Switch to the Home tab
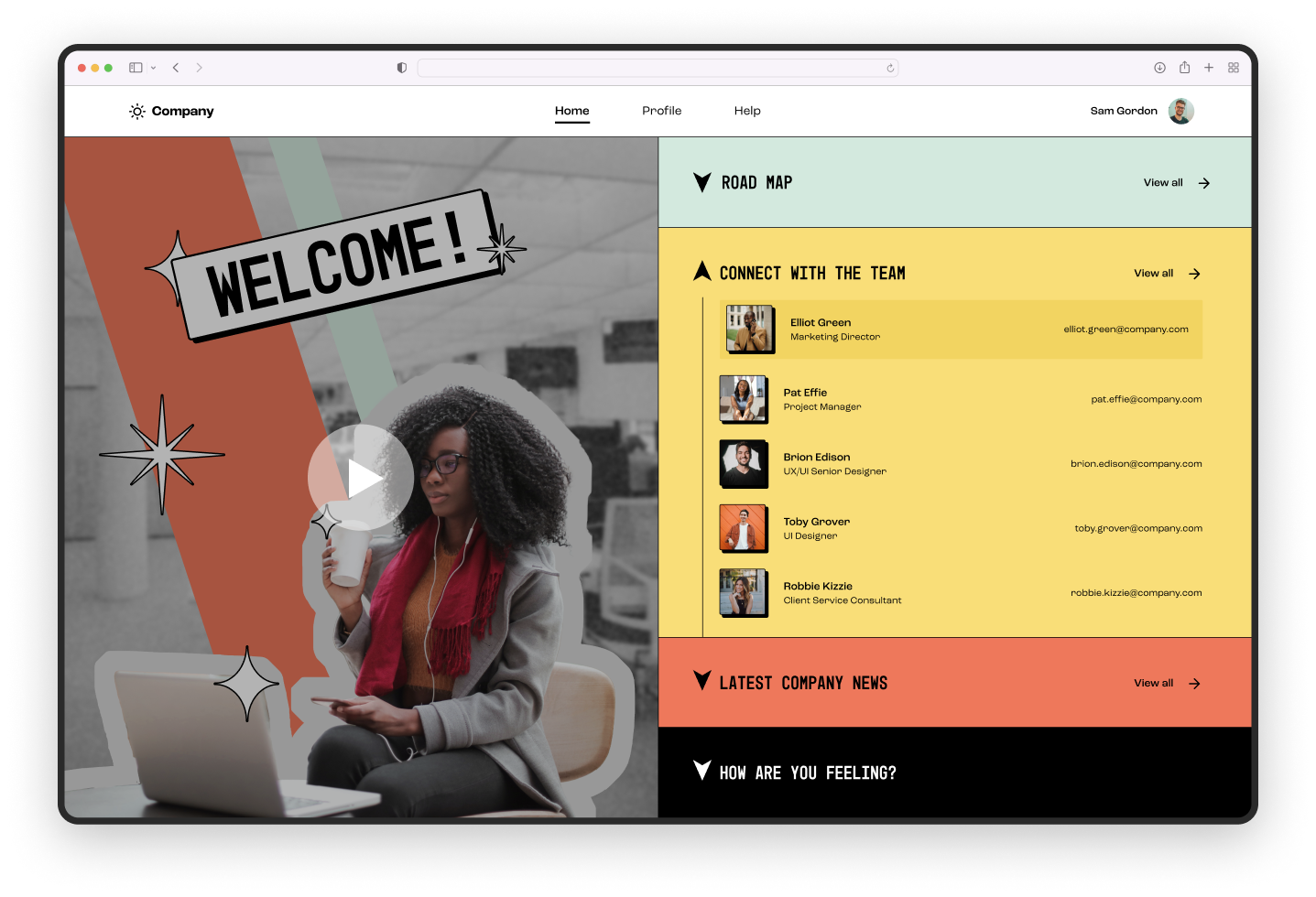The height and width of the screenshot is (897, 1316). pyautogui.click(x=572, y=111)
